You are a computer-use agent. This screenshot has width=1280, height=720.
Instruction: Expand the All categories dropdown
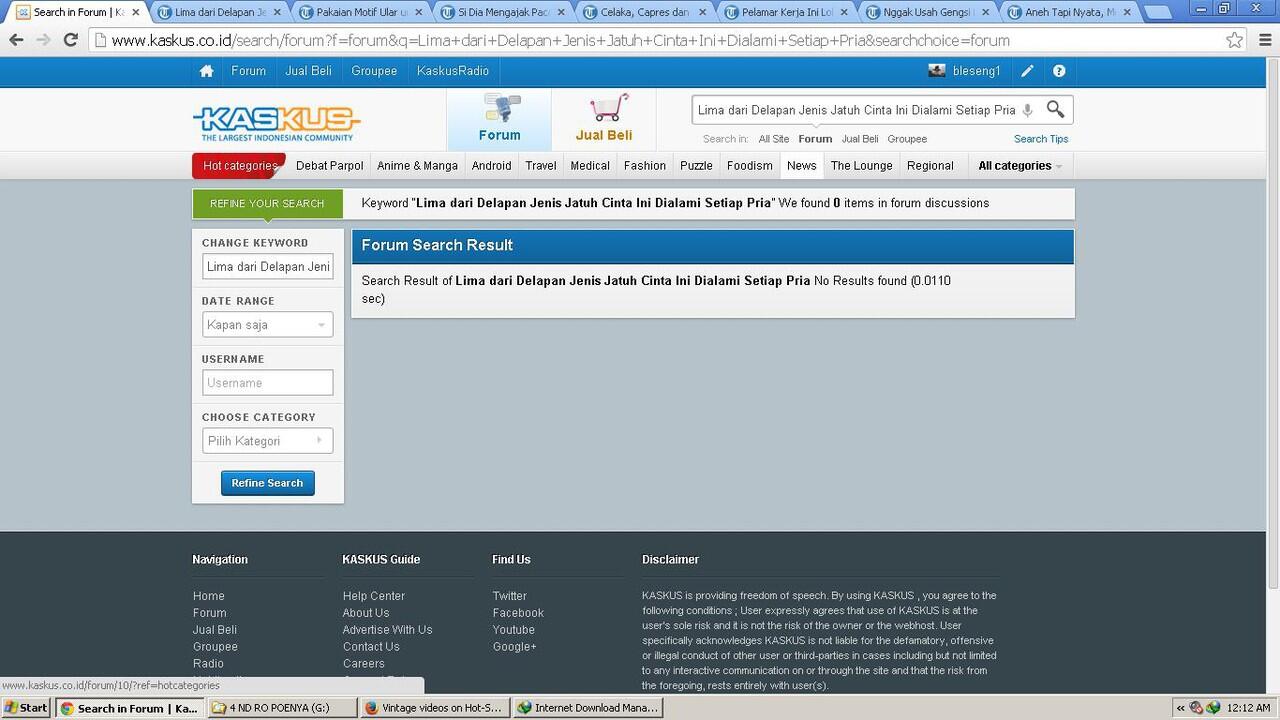point(1020,166)
